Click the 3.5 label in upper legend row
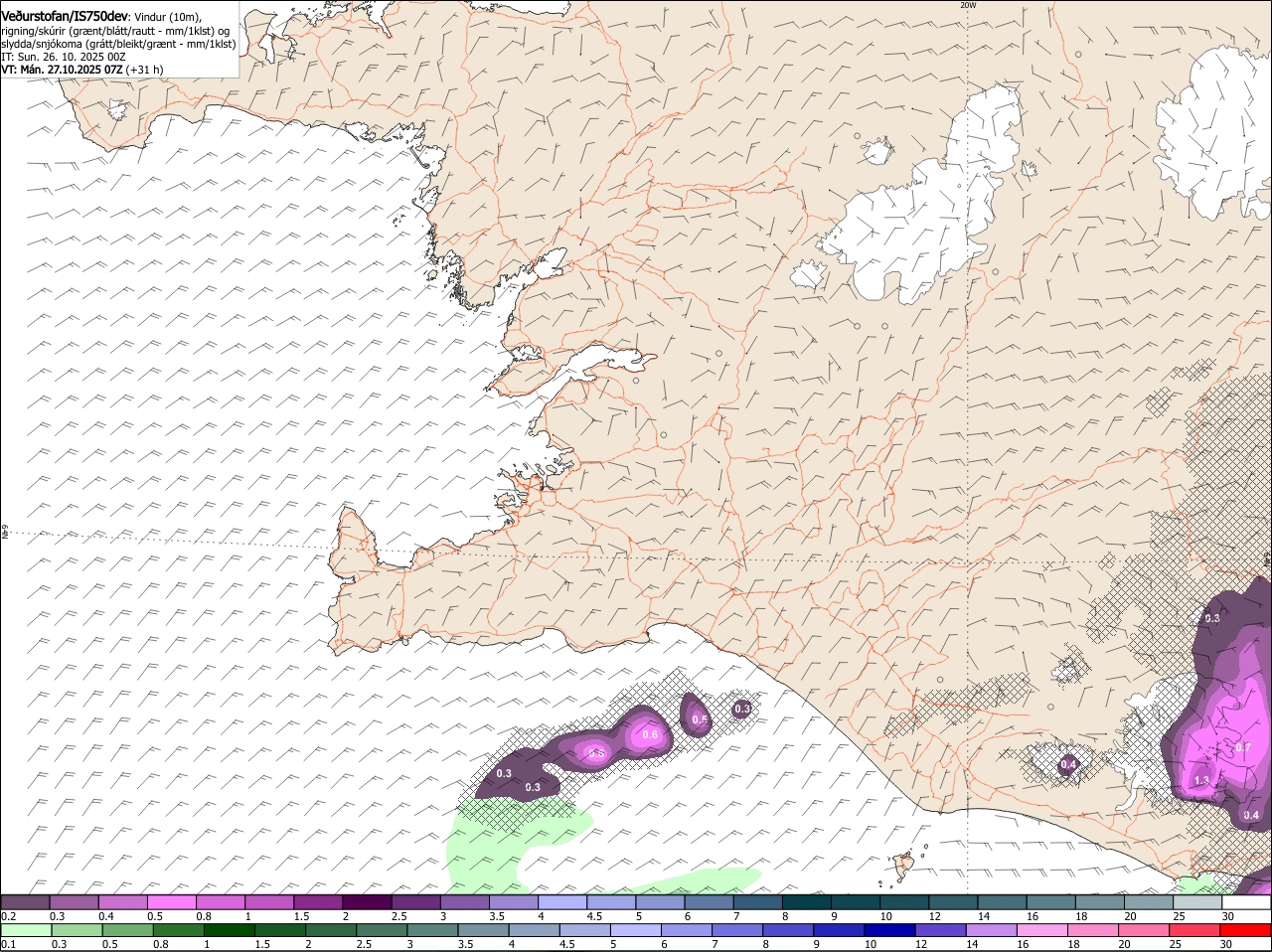This screenshot has height=952, width=1272. [497, 916]
